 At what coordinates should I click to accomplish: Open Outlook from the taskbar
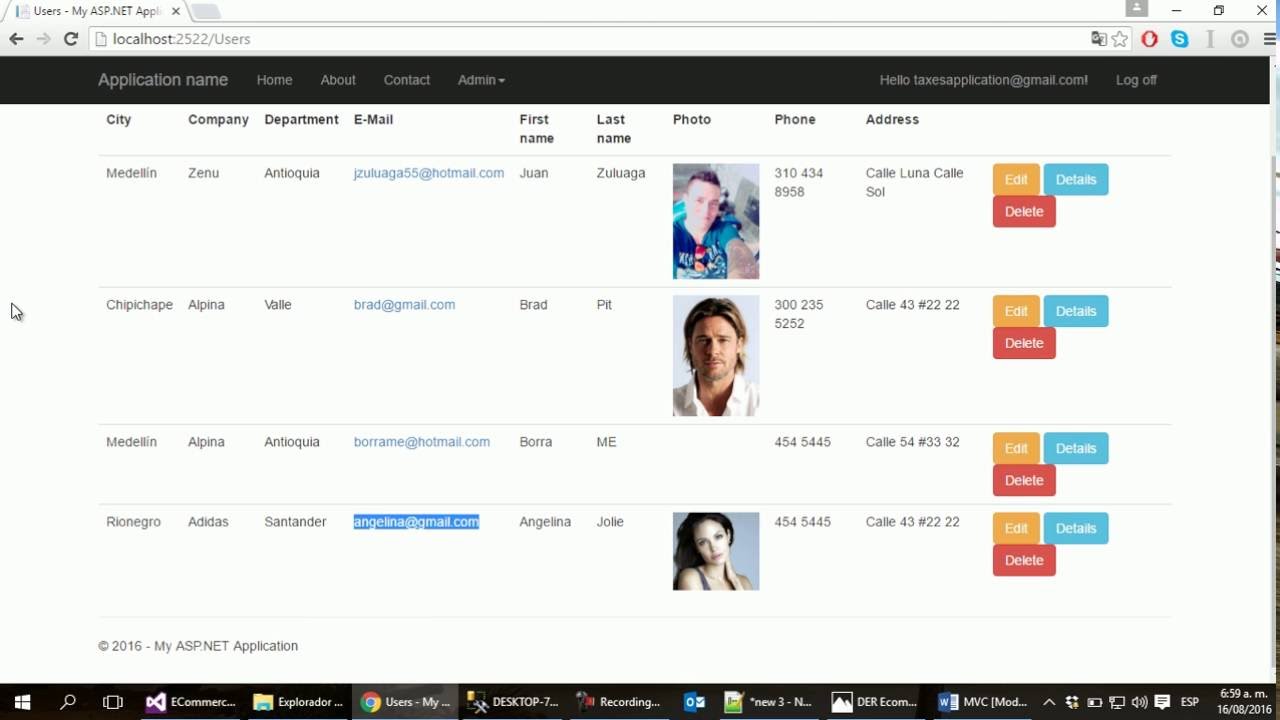[695, 702]
